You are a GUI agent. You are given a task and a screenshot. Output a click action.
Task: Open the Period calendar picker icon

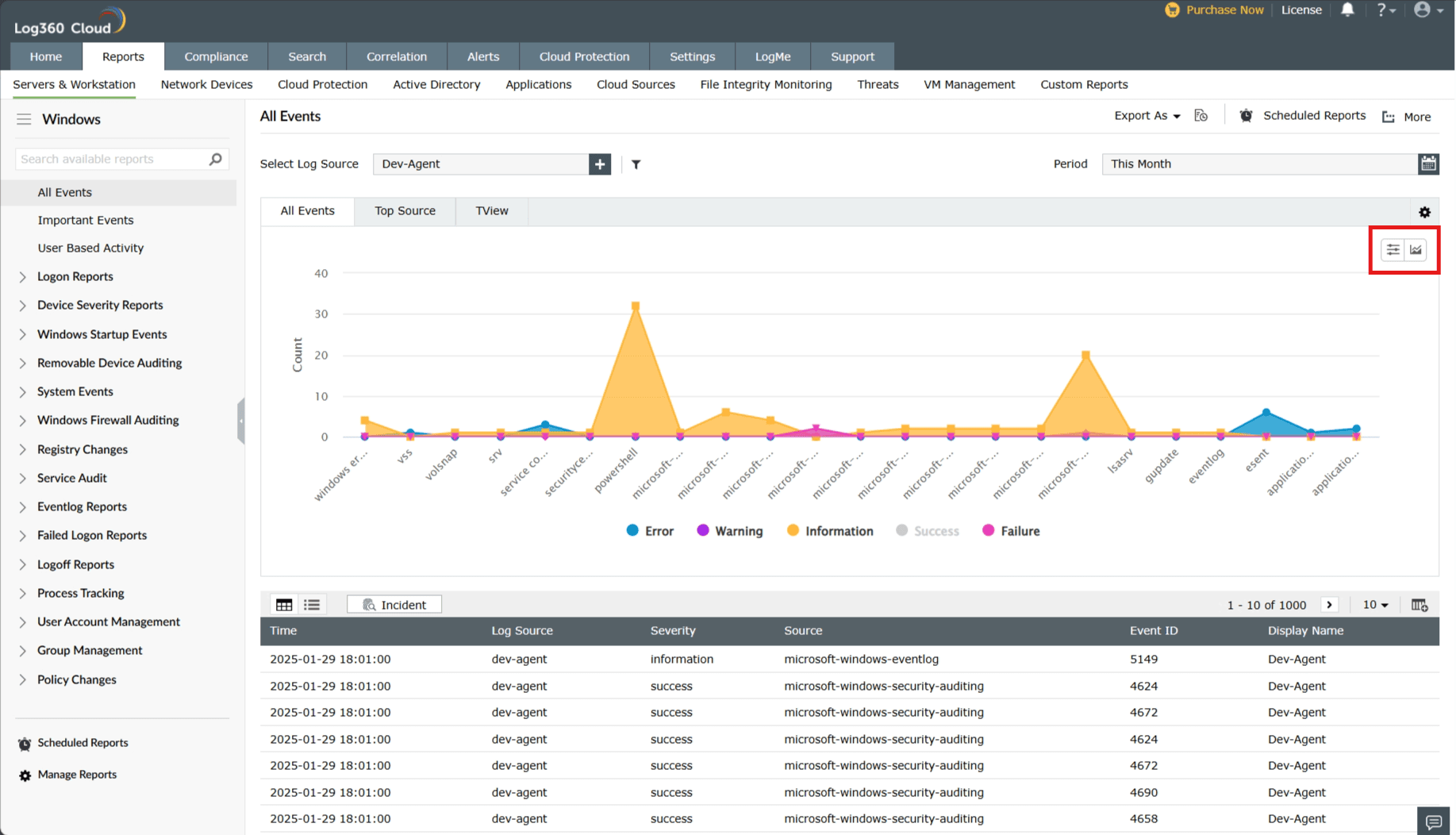point(1428,164)
